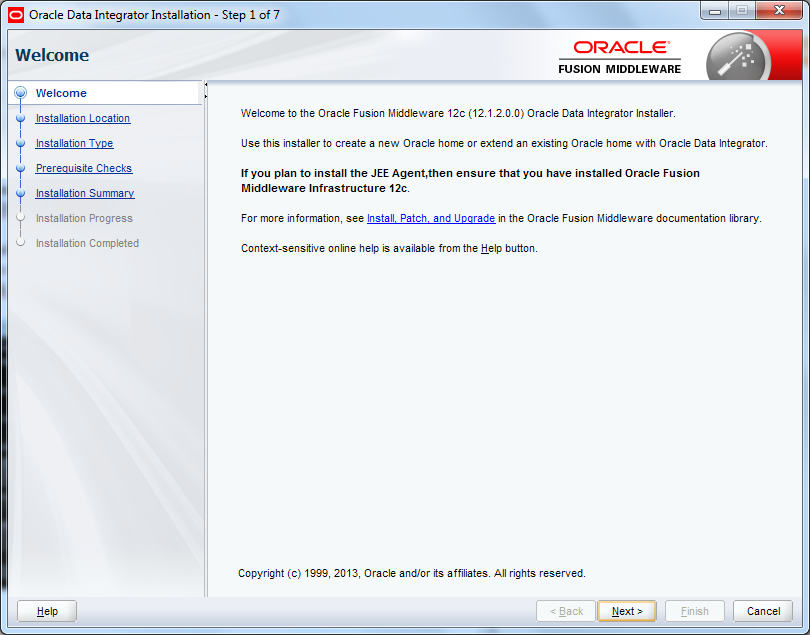The image size is (810, 635).
Task: Open the Installation Location step
Action: [82, 118]
